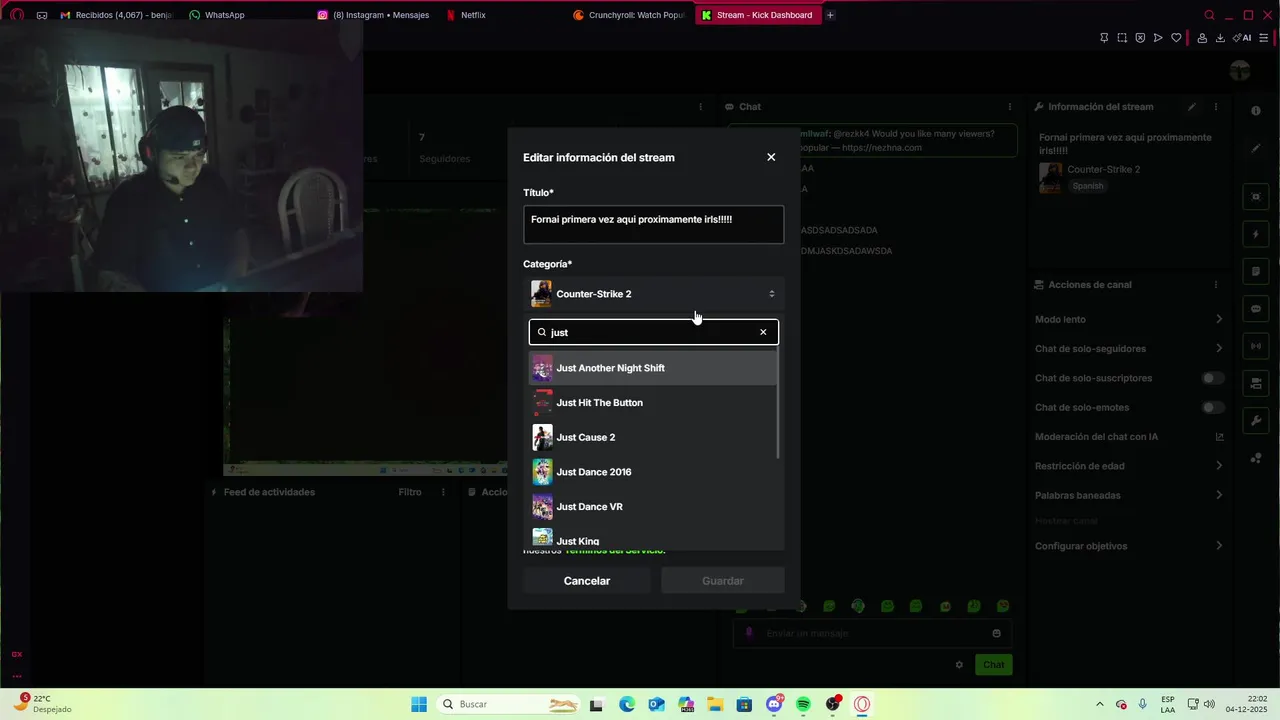The height and width of the screenshot is (720, 1280).
Task: Click the taskbar Buscar search box
Action: pos(510,705)
